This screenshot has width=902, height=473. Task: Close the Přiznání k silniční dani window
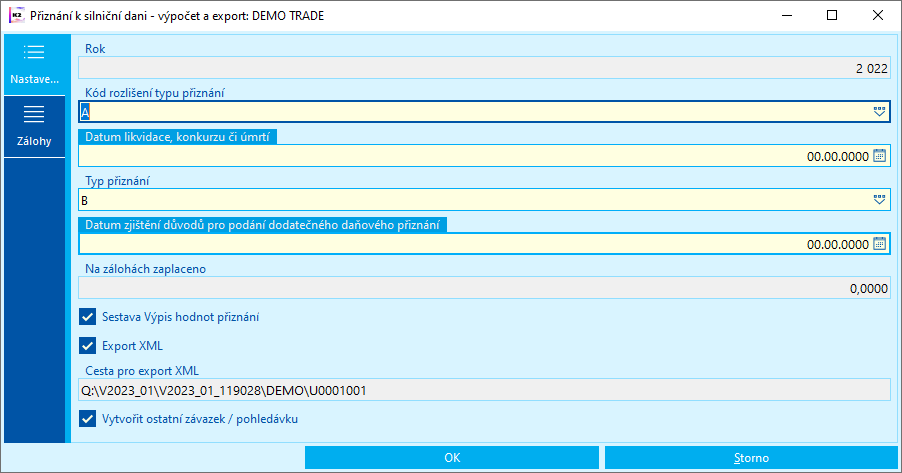[x=877, y=16]
